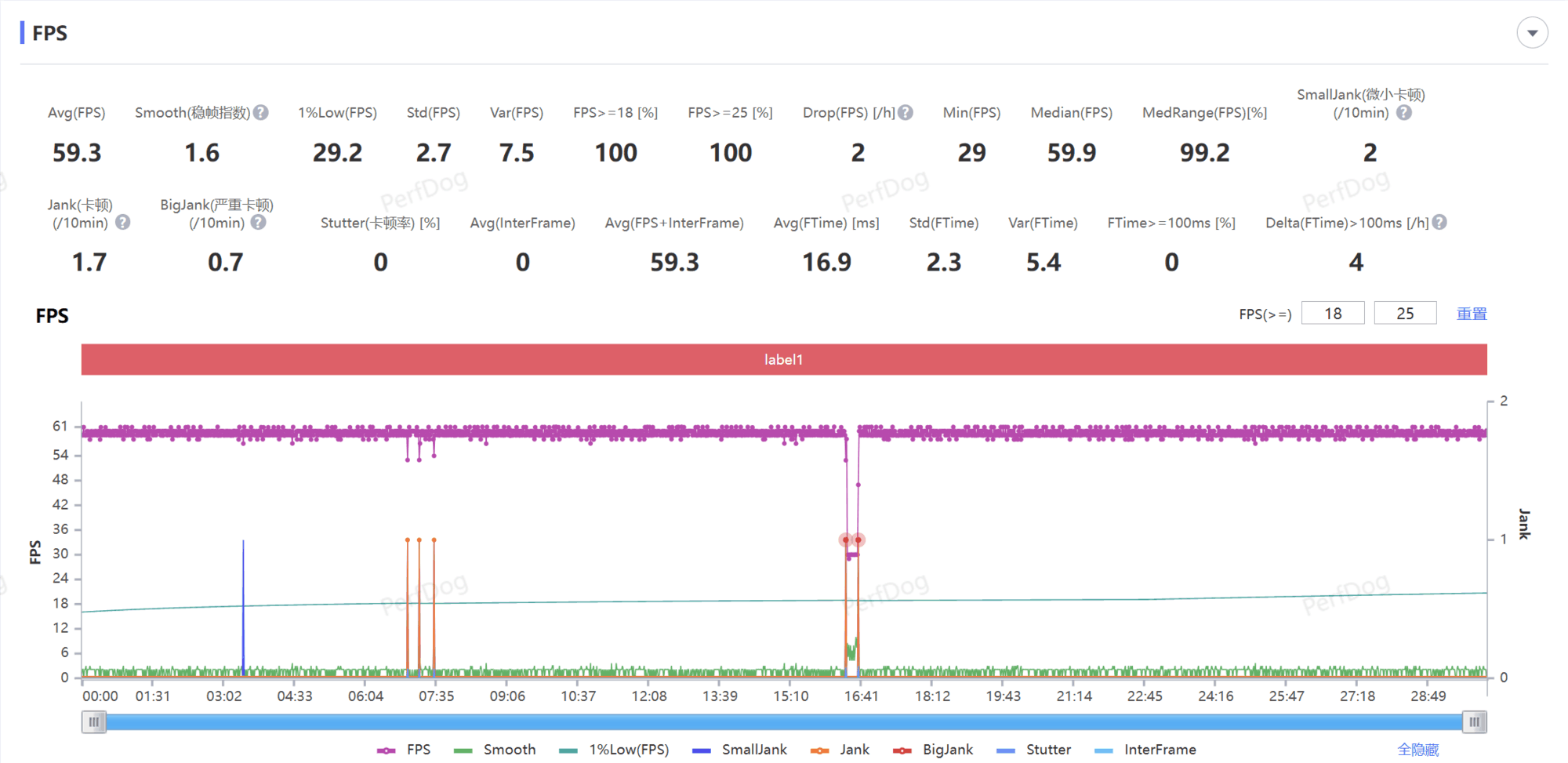The height and width of the screenshot is (763, 1568).
Task: Hide the 1%Low(FPS) legend series
Action: [614, 750]
